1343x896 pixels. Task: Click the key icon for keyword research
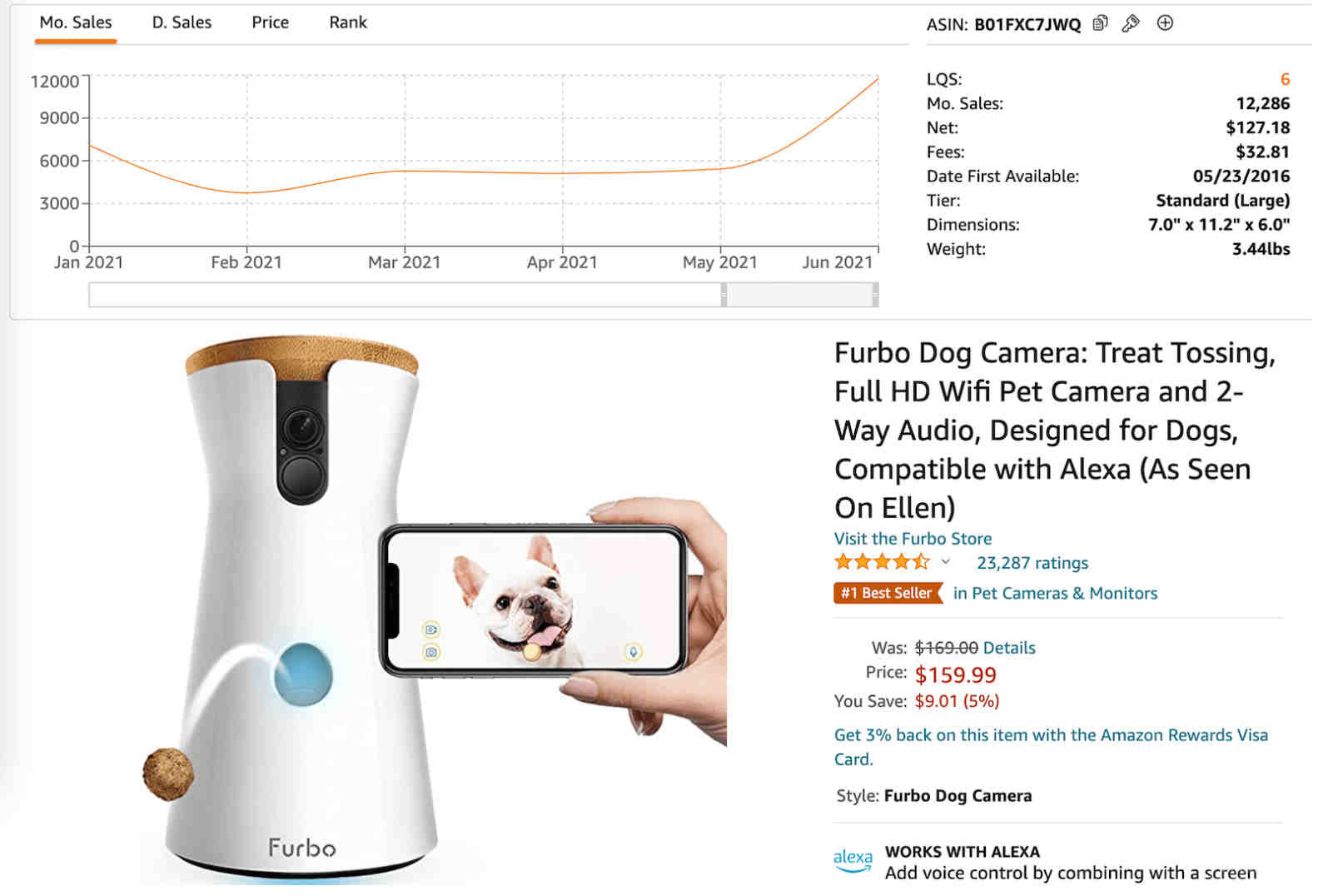[x=1131, y=23]
